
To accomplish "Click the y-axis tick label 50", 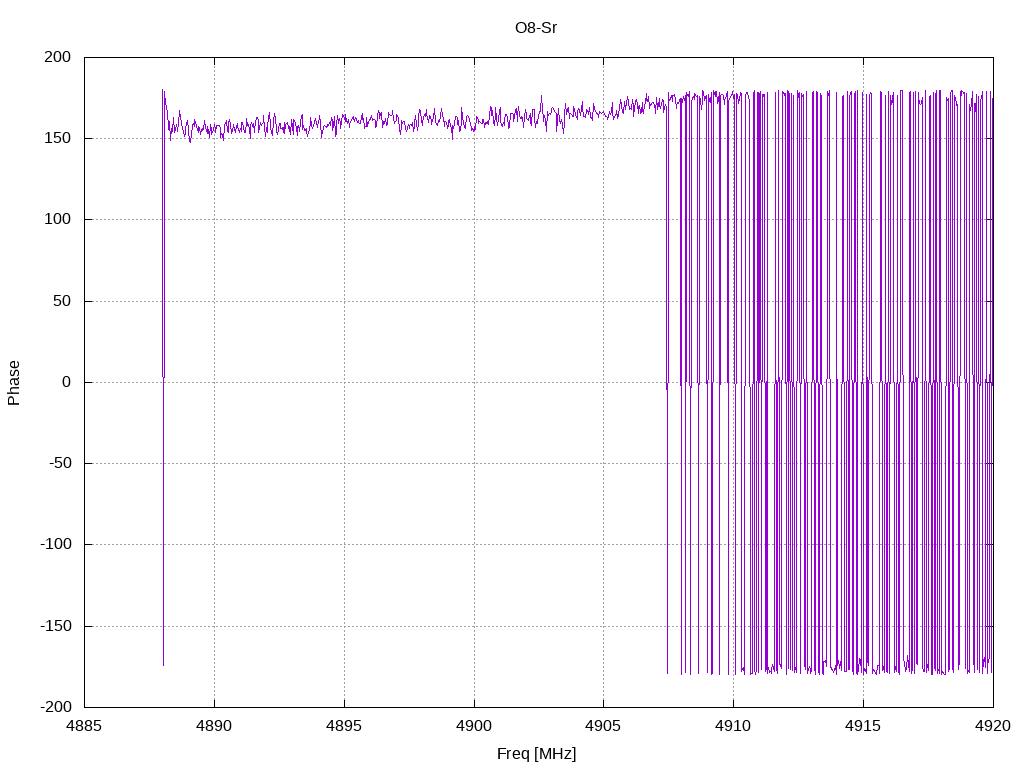I will tap(62, 300).
